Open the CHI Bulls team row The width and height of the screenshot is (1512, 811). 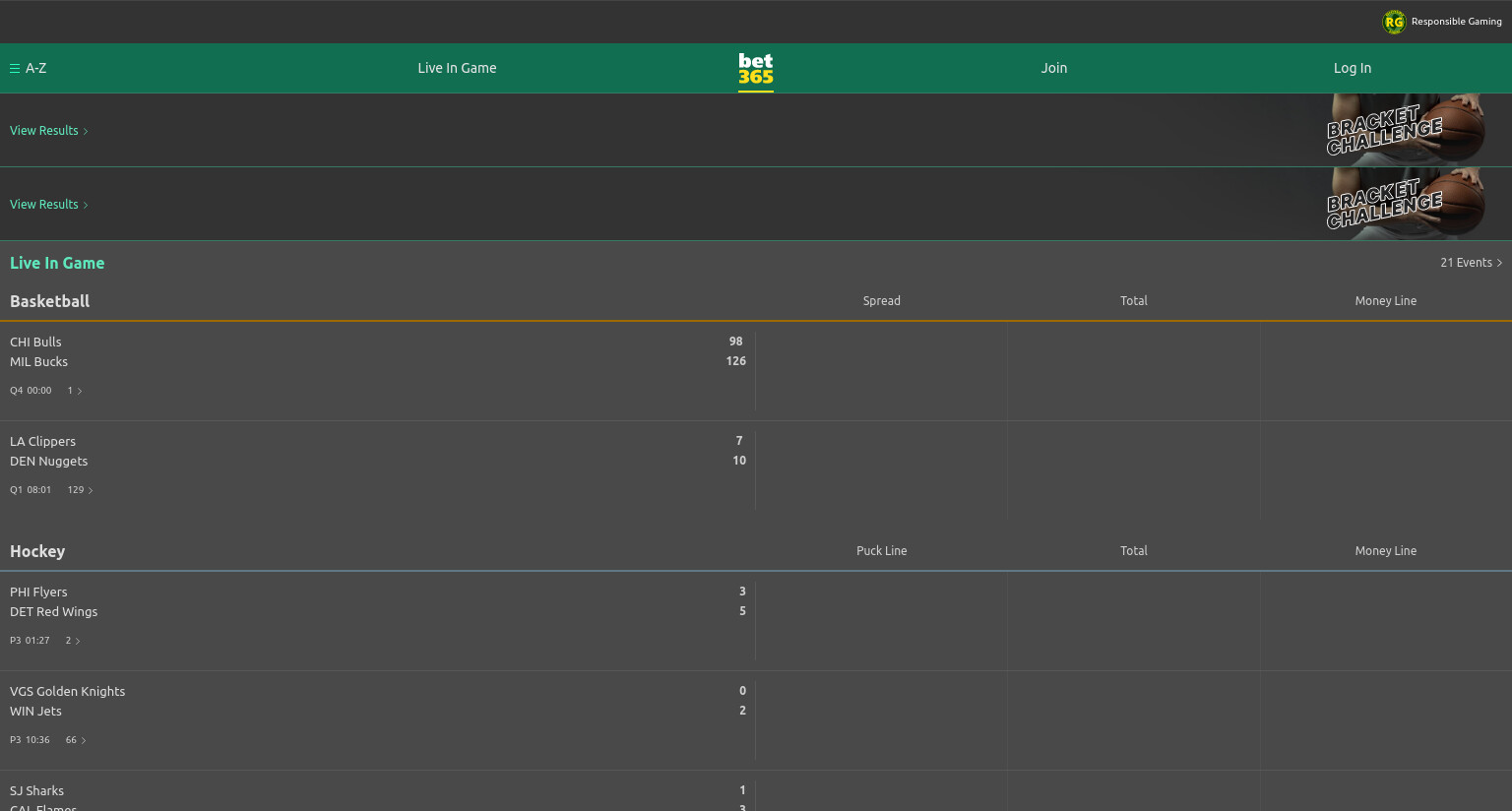(35, 342)
